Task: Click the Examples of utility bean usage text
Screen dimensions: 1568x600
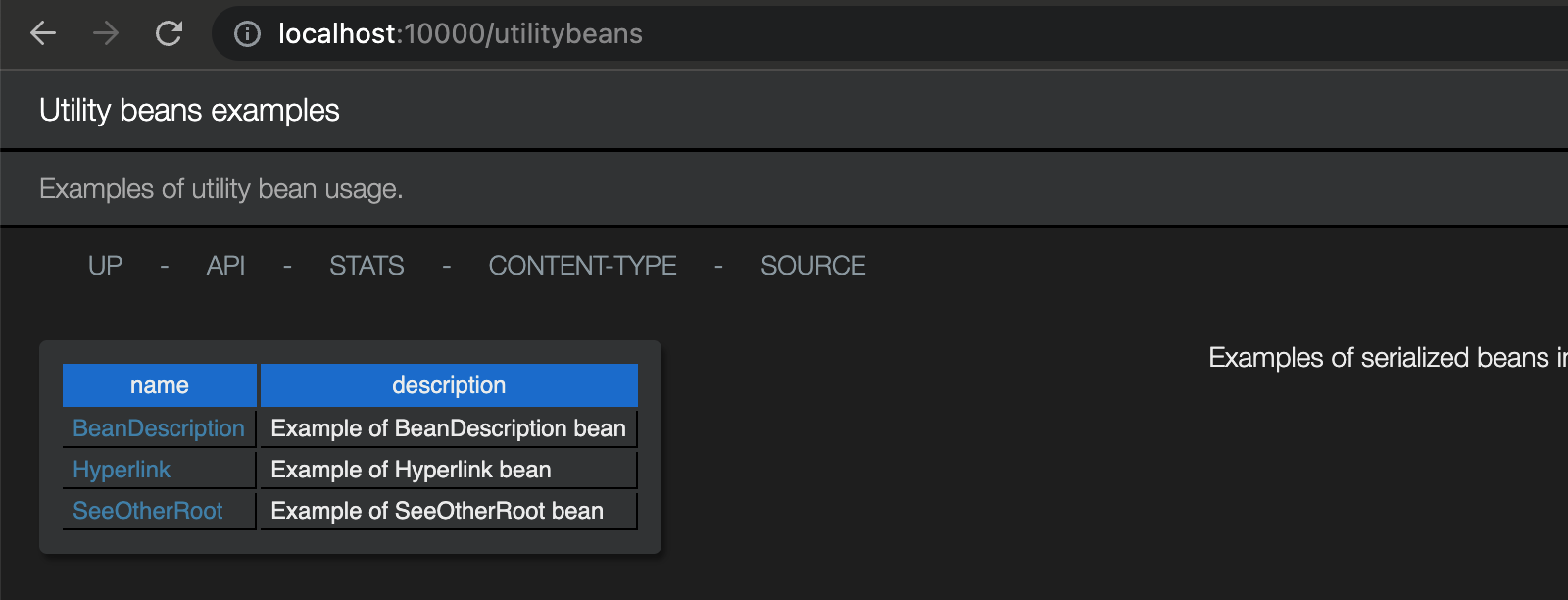Action: tap(220, 188)
